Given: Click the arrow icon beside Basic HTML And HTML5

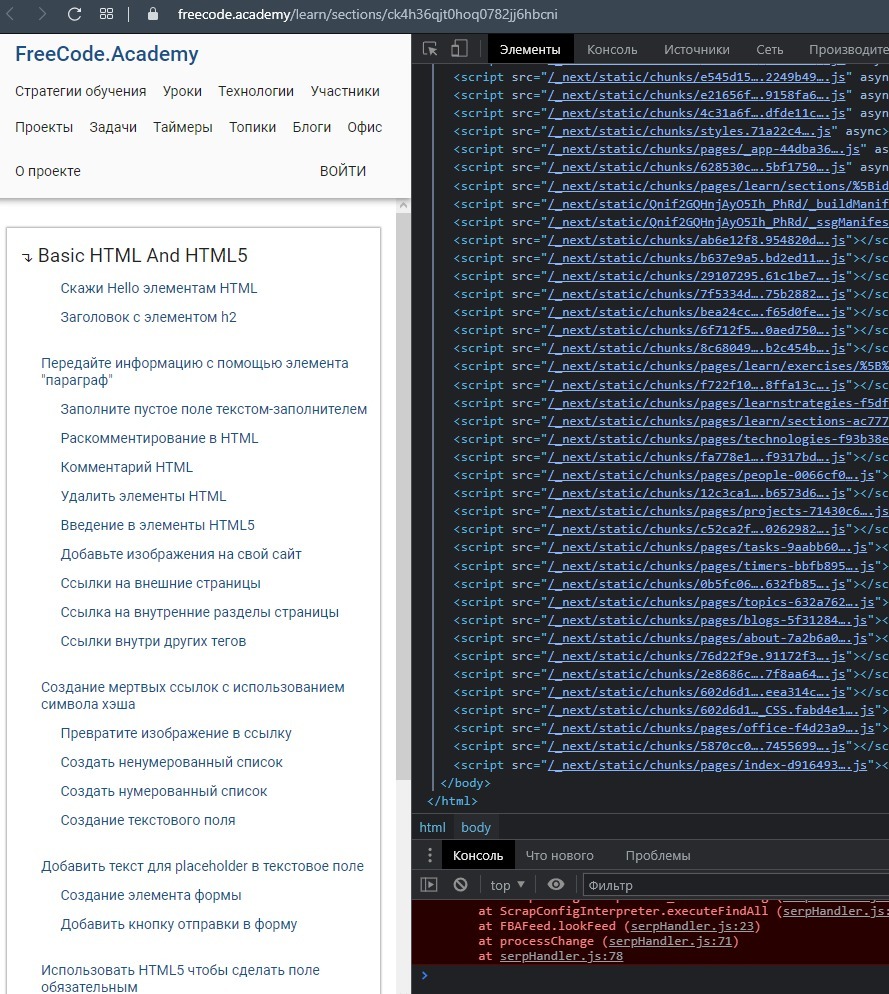Looking at the screenshot, I should point(27,258).
